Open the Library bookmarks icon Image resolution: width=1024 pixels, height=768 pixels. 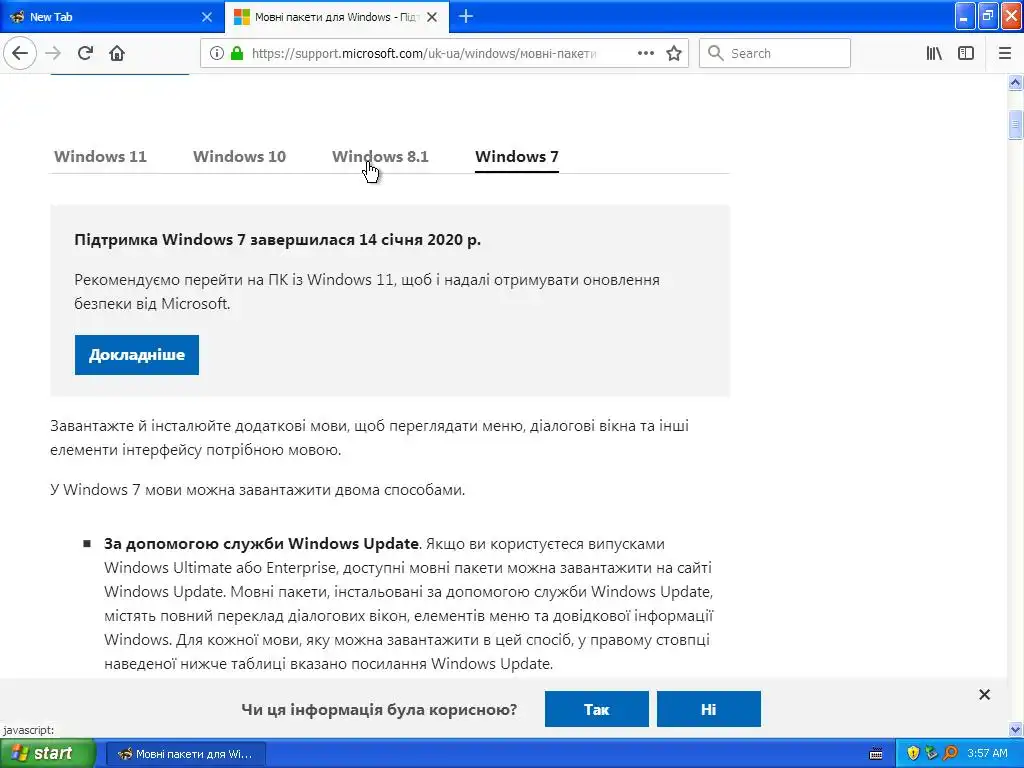coord(934,53)
